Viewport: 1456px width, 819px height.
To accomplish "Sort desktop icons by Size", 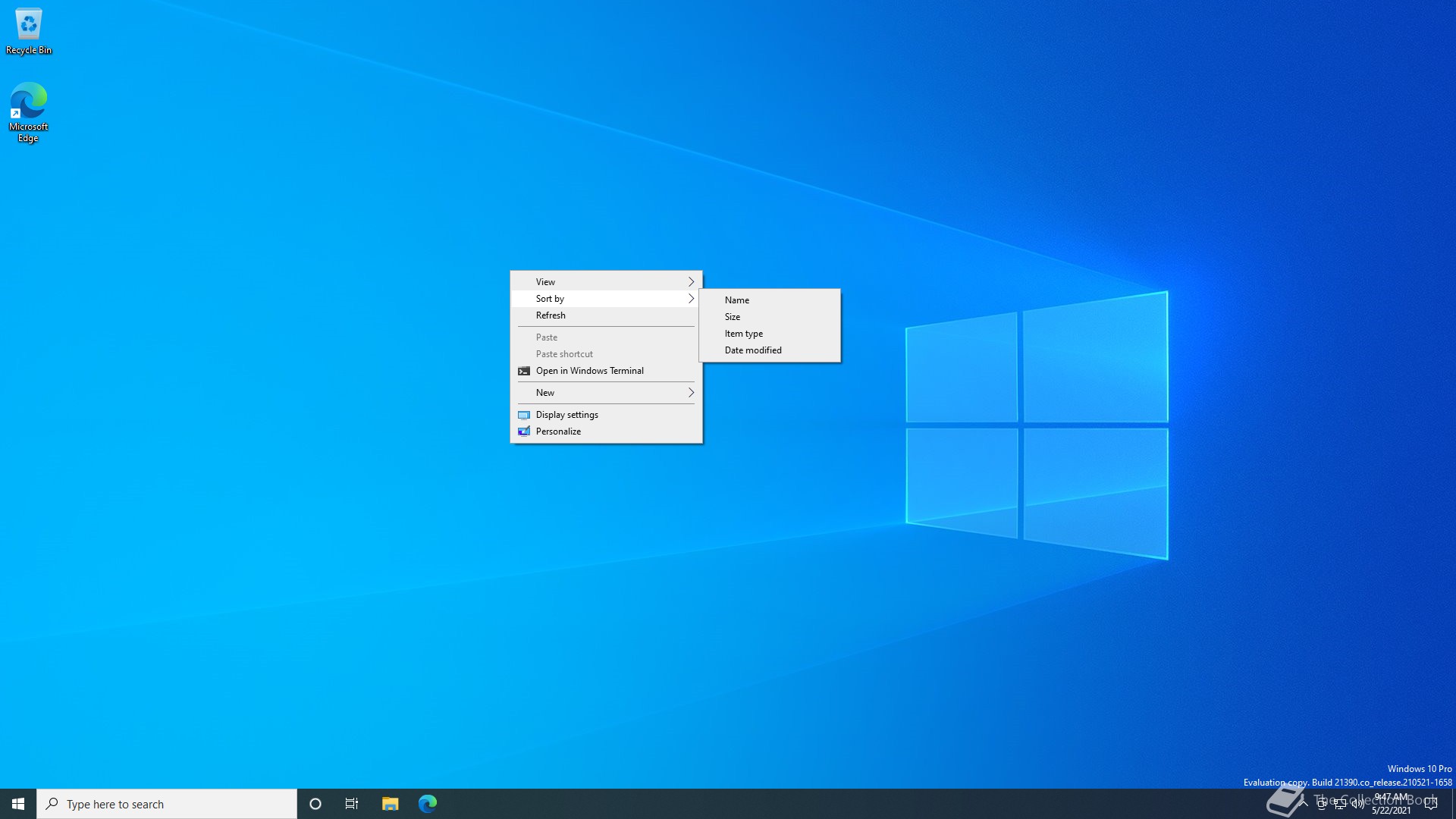I will tap(732, 317).
